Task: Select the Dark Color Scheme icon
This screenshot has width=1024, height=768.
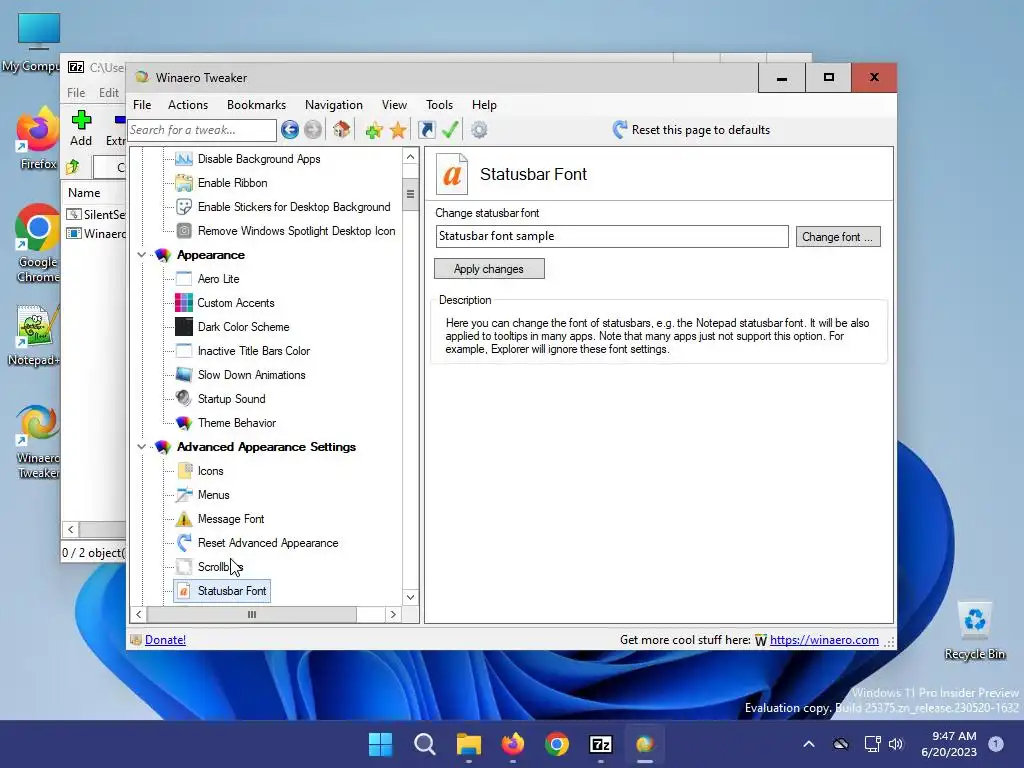Action: click(x=184, y=327)
